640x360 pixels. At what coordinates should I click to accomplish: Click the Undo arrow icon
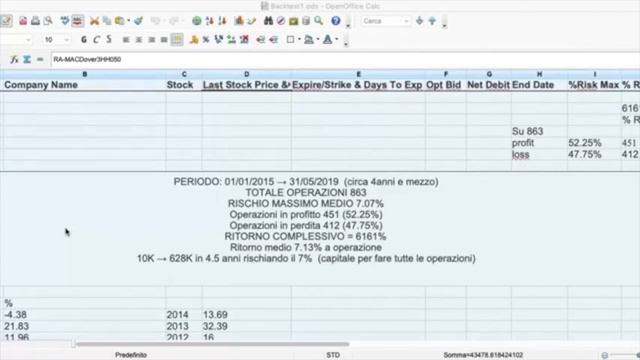pyautogui.click(x=155, y=21)
